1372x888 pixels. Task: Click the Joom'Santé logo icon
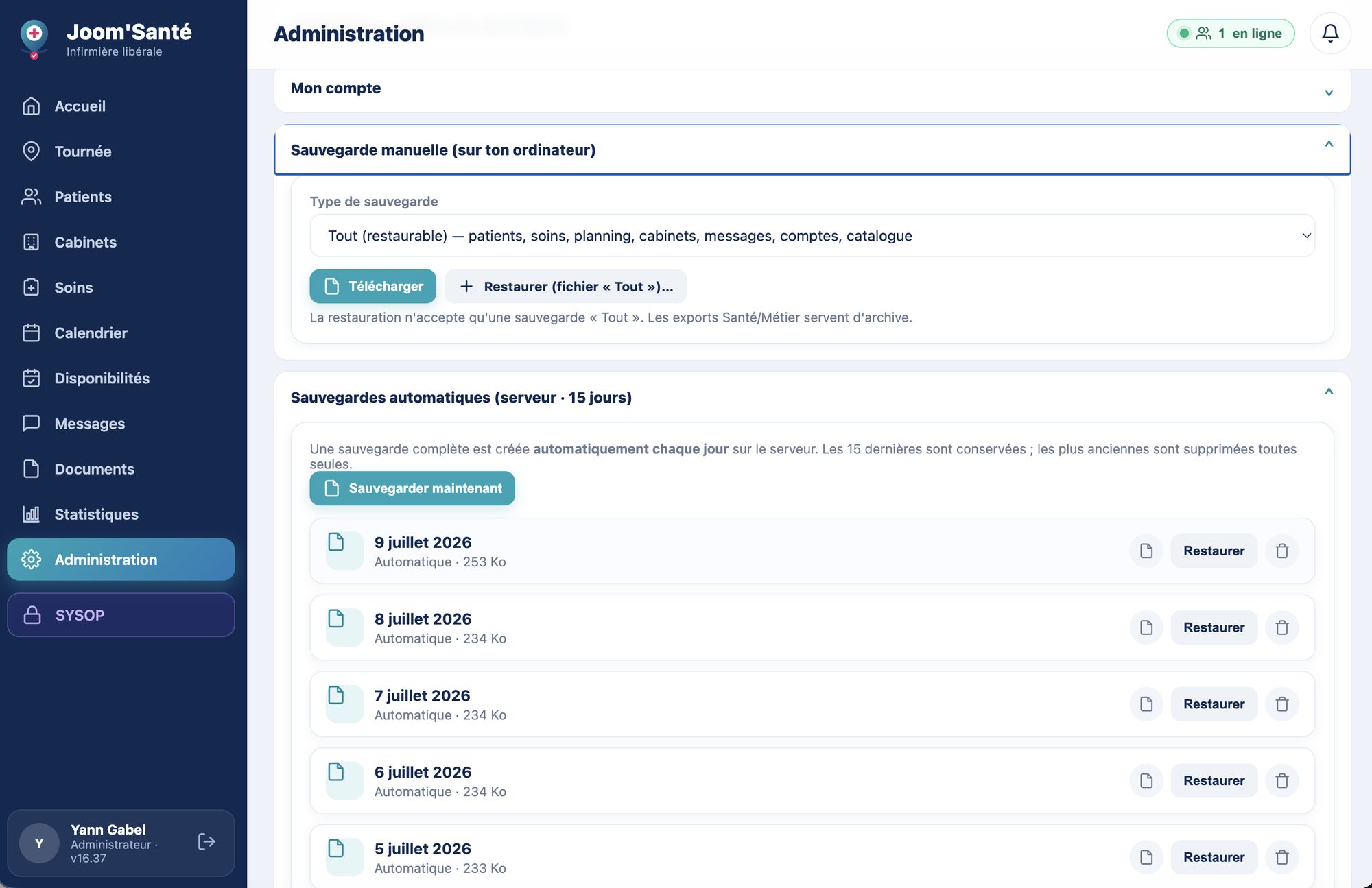(x=34, y=38)
